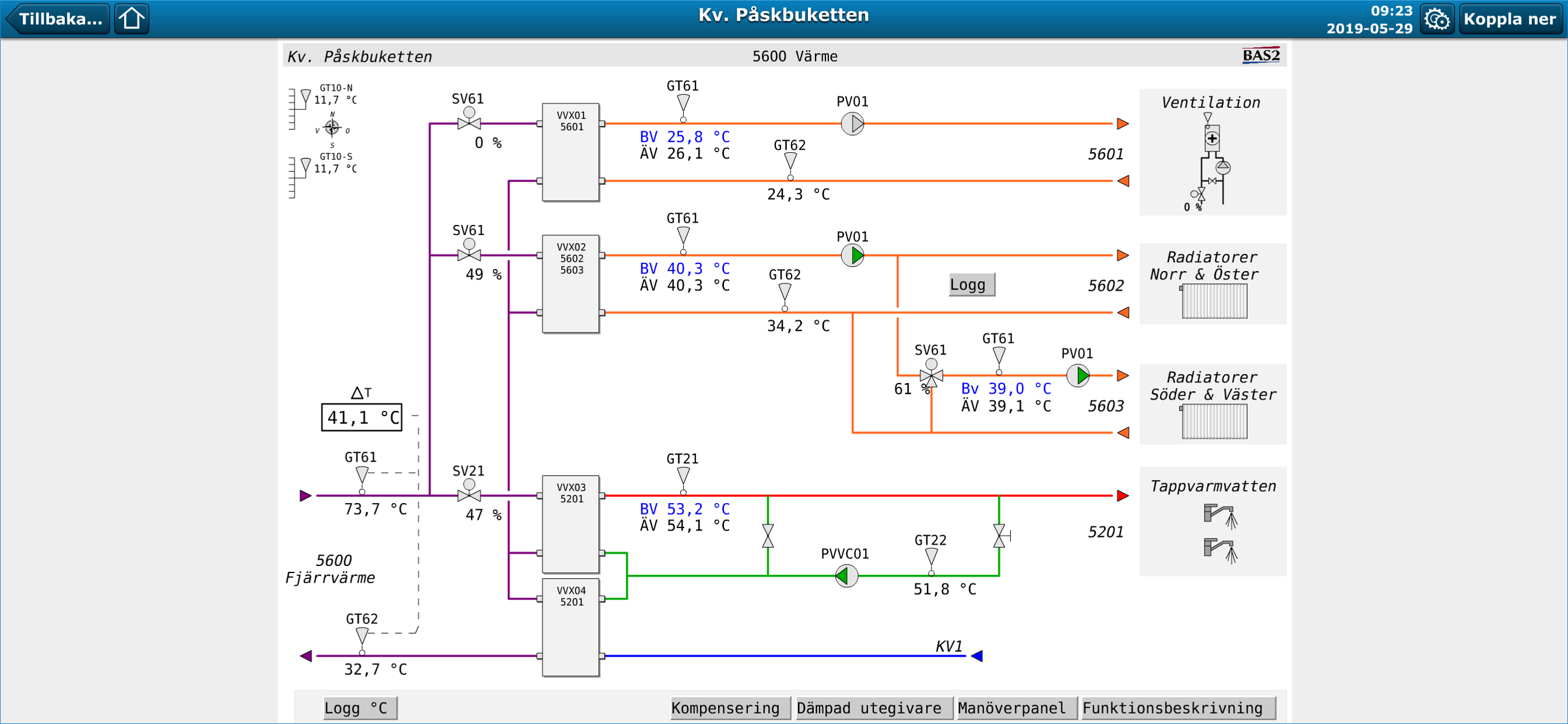The height and width of the screenshot is (724, 1568).
Task: Select sensor GT61 above VVX01 supply line
Action: point(684,108)
